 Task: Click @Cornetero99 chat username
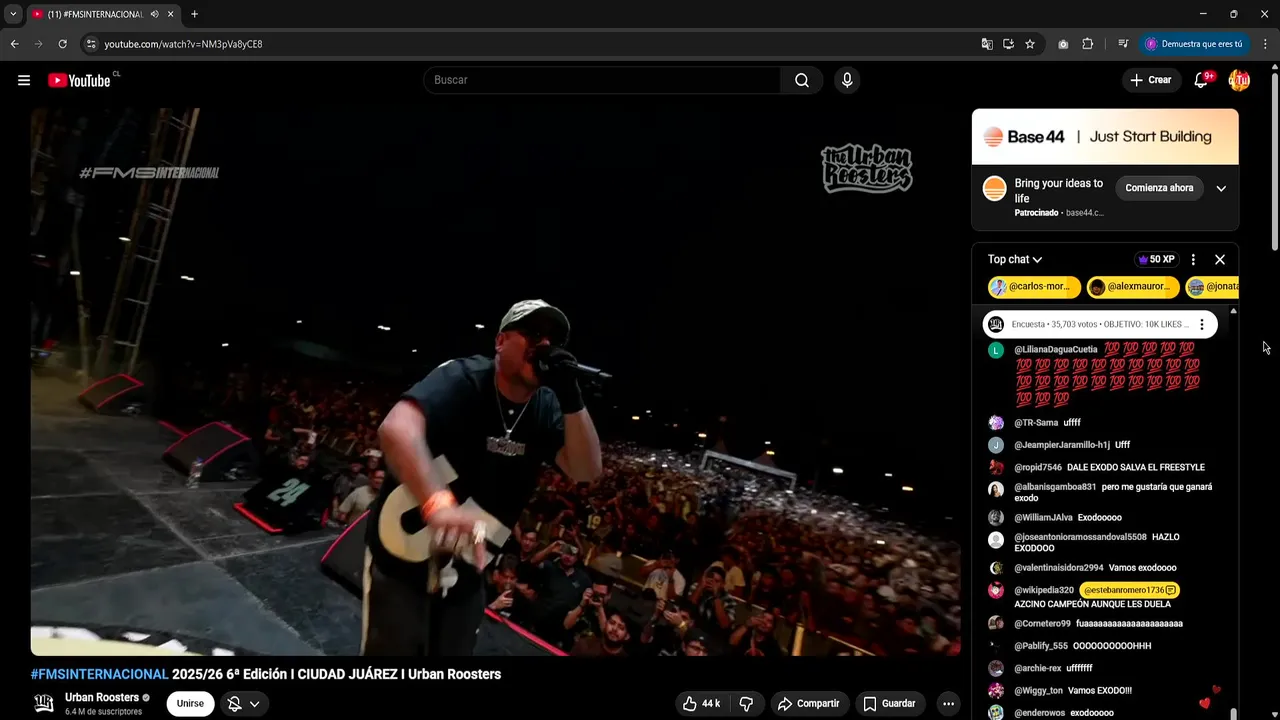pyautogui.click(x=1042, y=624)
